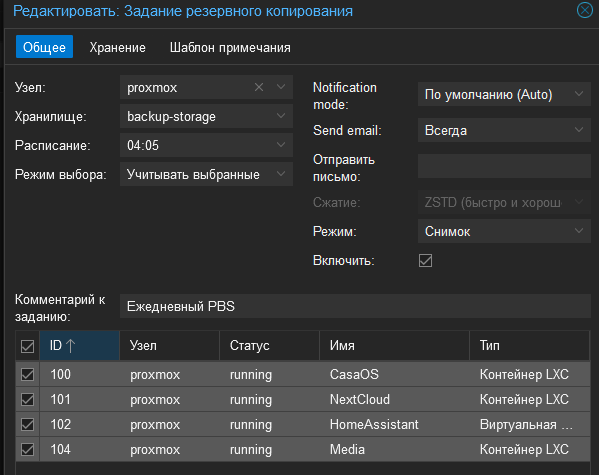The height and width of the screenshot is (475, 599).
Task: Select the NextCloud name cell
Action: pyautogui.click(x=360, y=400)
